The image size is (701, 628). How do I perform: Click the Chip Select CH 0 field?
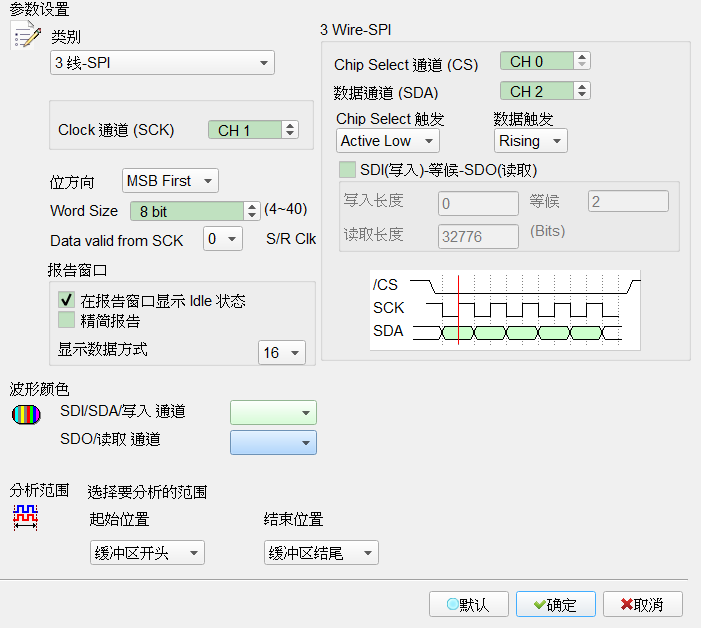coord(537,61)
